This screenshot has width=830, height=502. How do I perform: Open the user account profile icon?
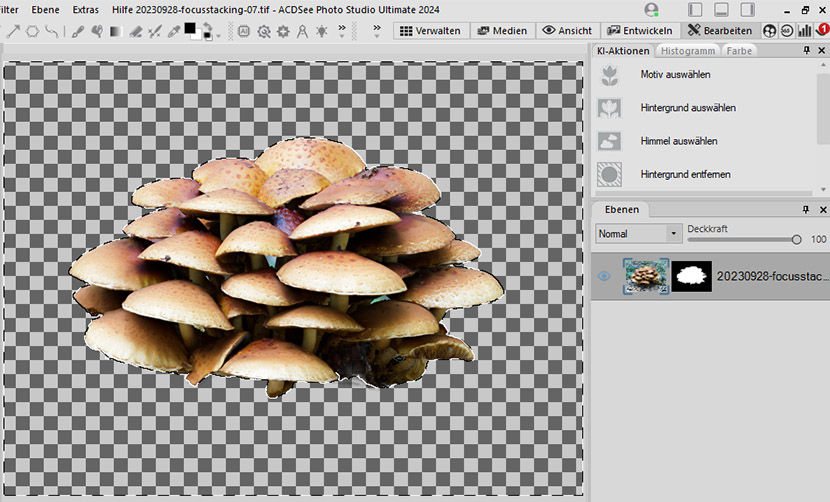[652, 9]
